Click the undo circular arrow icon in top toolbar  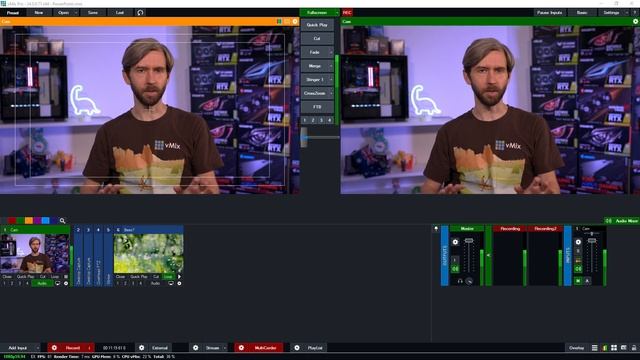click(x=140, y=13)
